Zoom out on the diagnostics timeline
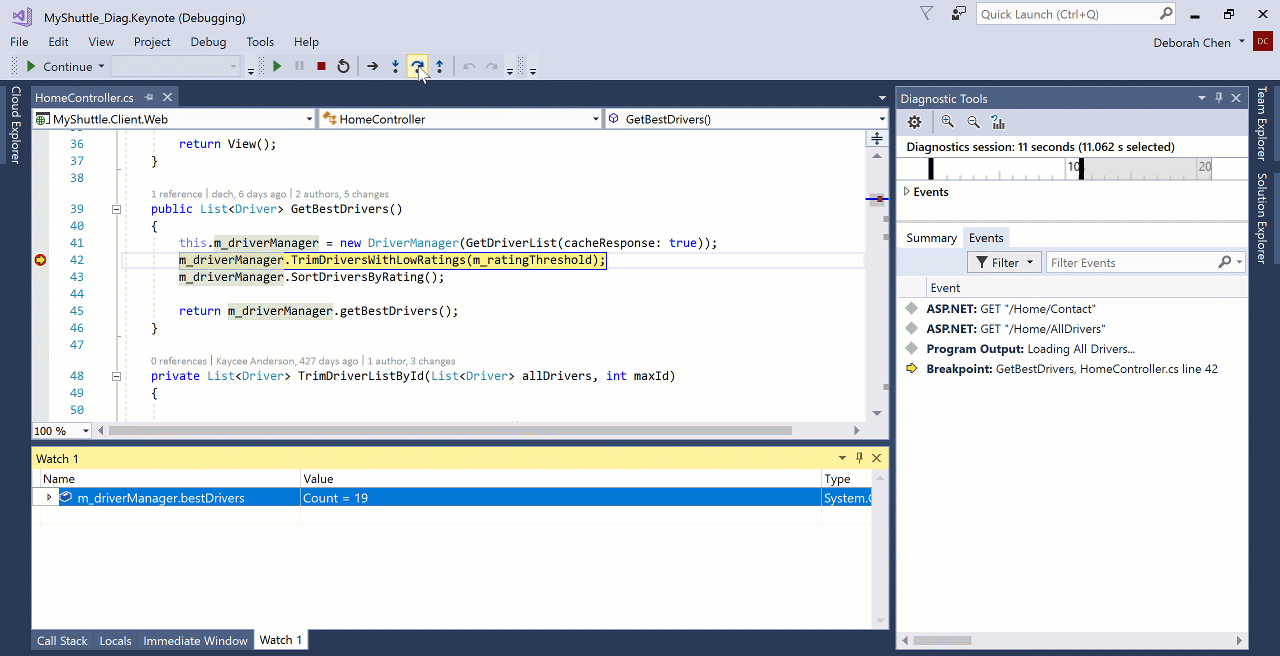The image size is (1280, 656). 973,122
